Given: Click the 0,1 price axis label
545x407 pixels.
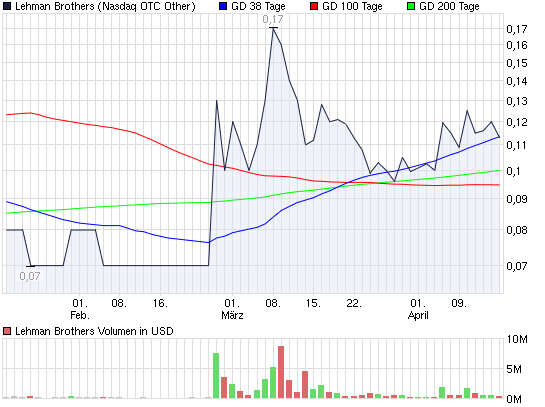Looking at the screenshot, I should pos(513,171).
